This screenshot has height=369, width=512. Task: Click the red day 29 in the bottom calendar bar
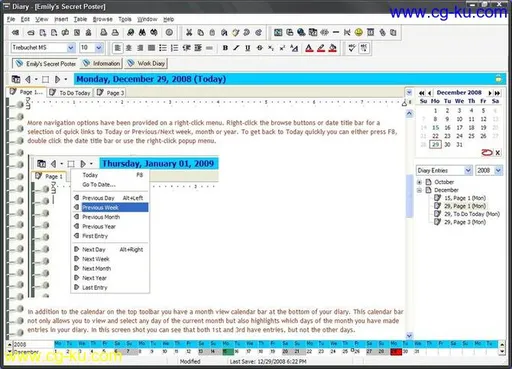pyautogui.click(x=396, y=352)
